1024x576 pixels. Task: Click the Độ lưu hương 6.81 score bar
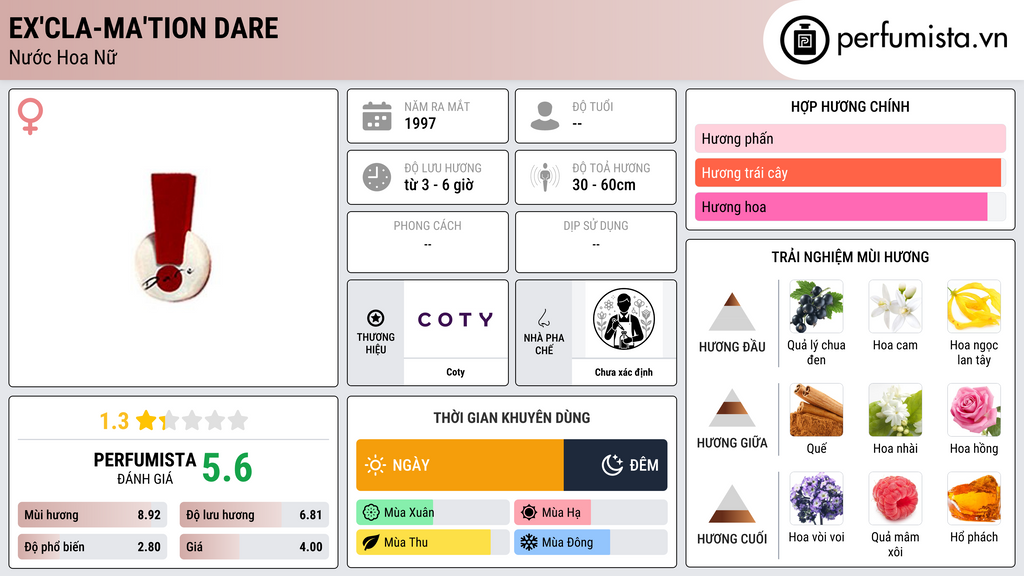click(254, 515)
